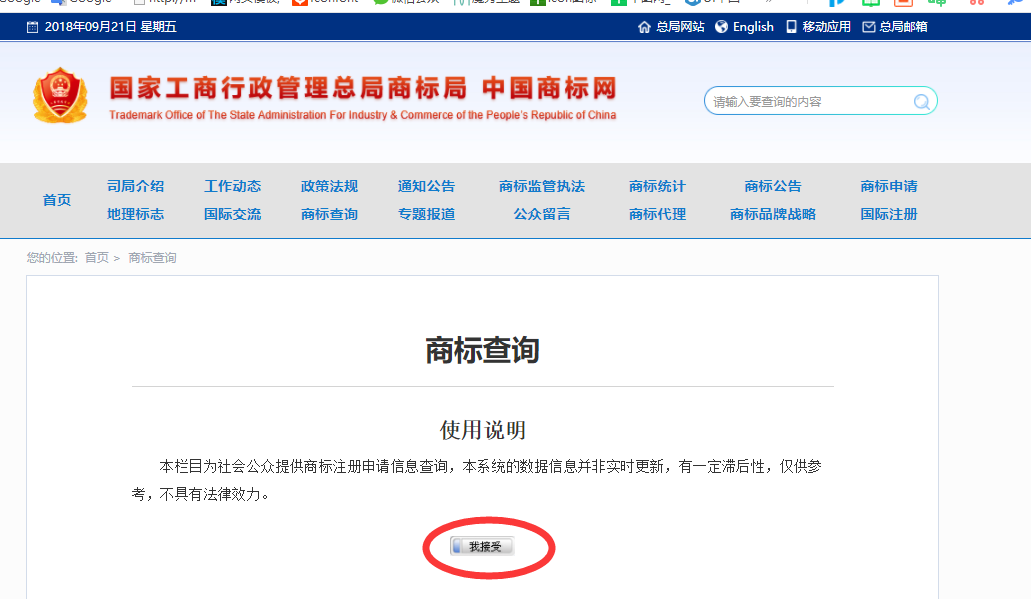Click the globe icon next to English

coord(721,27)
